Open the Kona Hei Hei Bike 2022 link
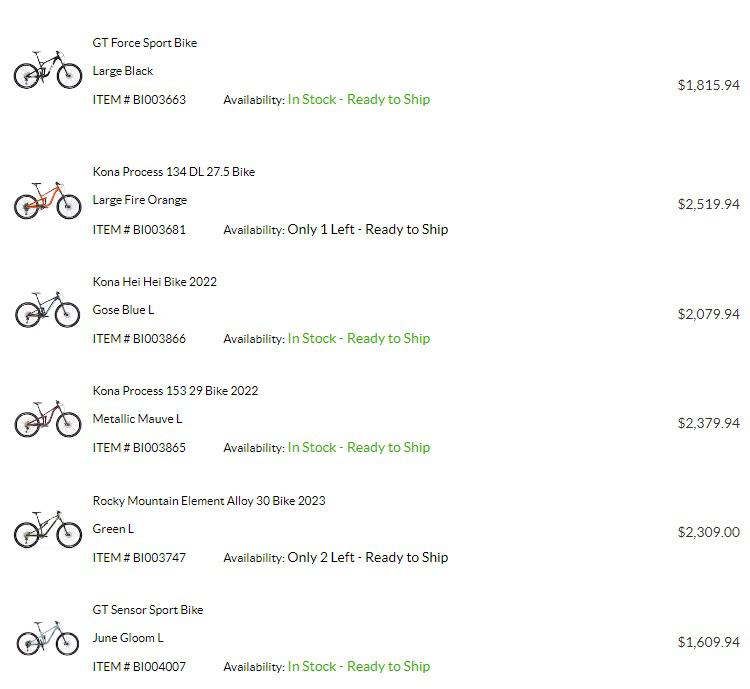 (154, 282)
